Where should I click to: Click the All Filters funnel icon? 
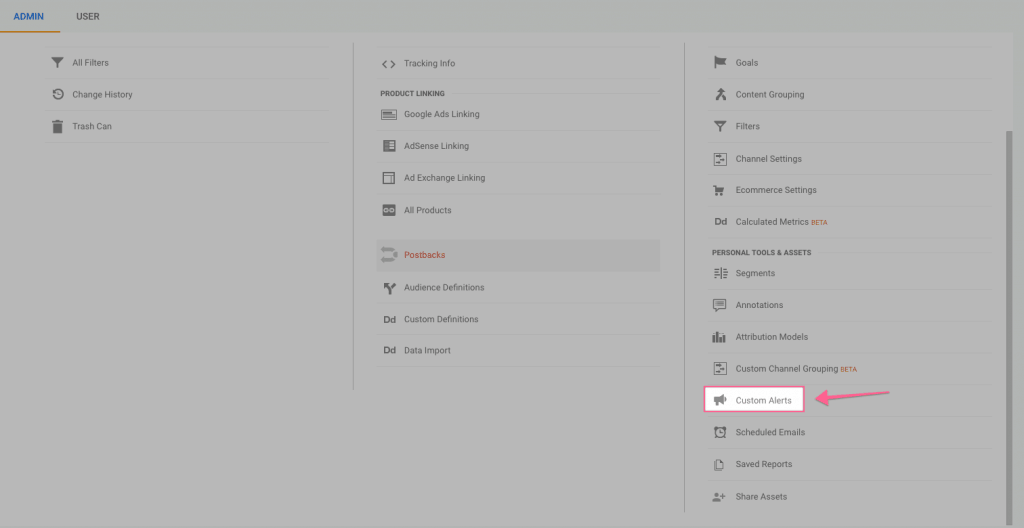[58, 63]
